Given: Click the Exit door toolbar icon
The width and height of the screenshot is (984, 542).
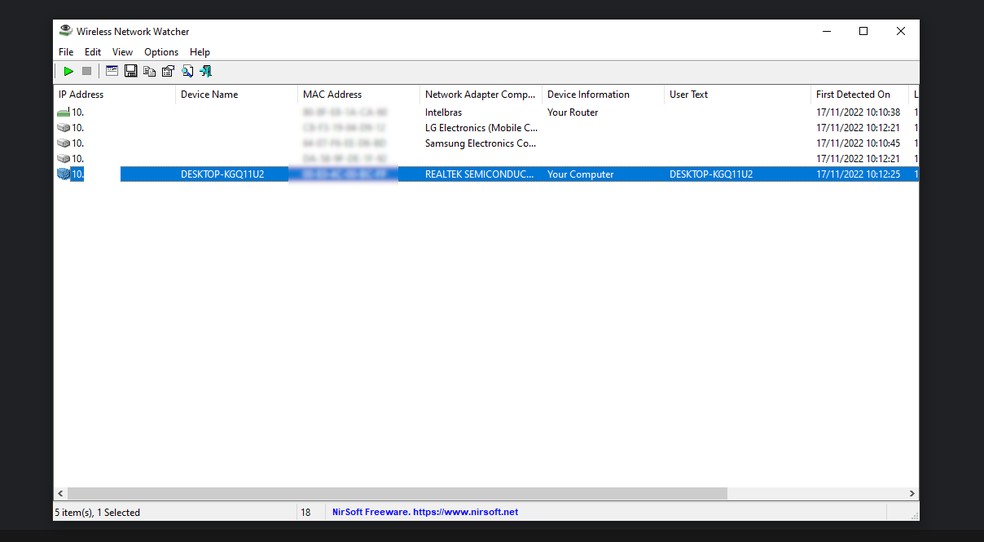Looking at the screenshot, I should (x=206, y=71).
